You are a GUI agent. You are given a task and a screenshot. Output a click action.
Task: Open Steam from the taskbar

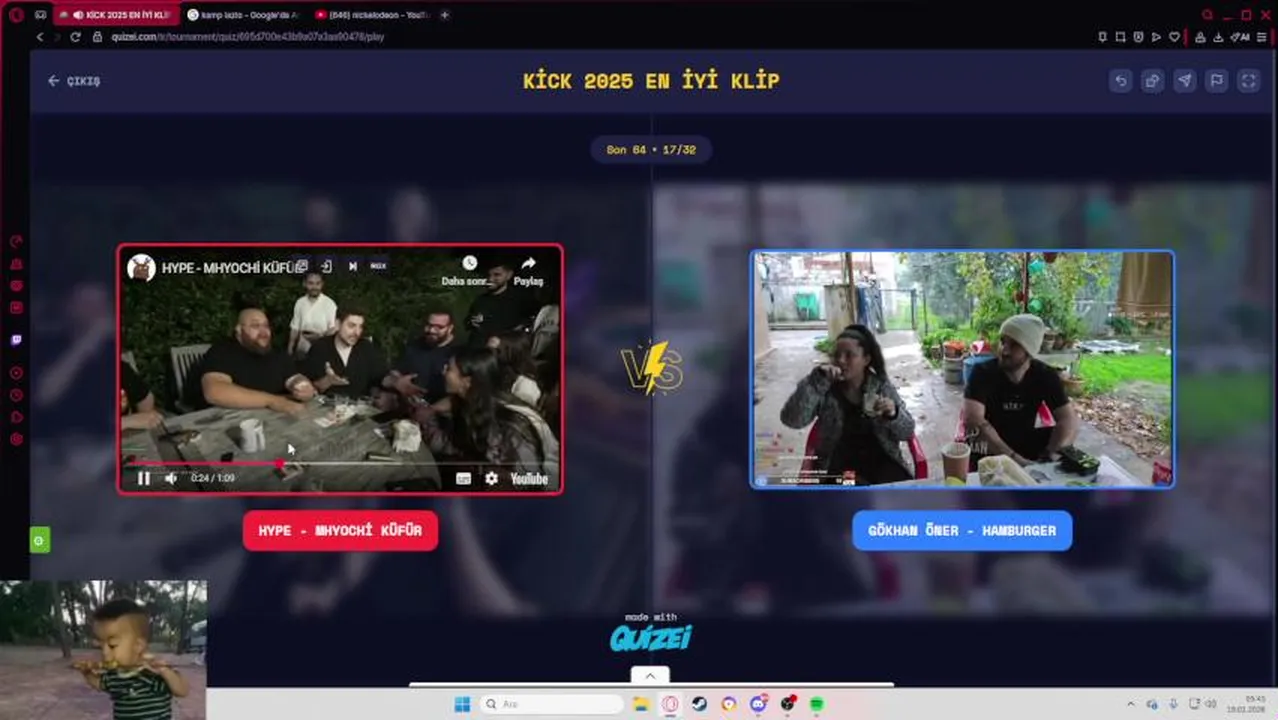(699, 704)
